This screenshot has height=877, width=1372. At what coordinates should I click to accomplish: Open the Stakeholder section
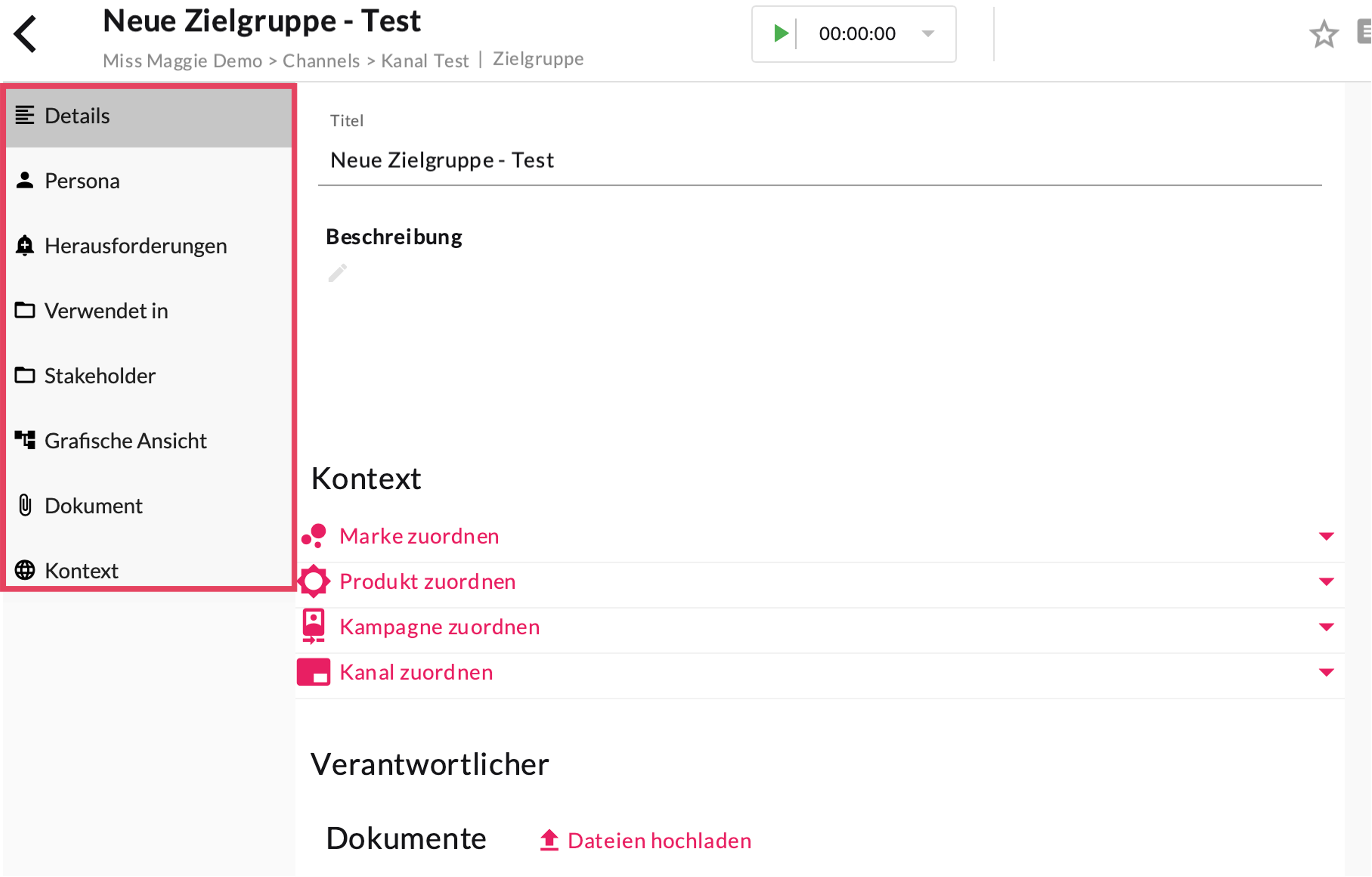(100, 375)
